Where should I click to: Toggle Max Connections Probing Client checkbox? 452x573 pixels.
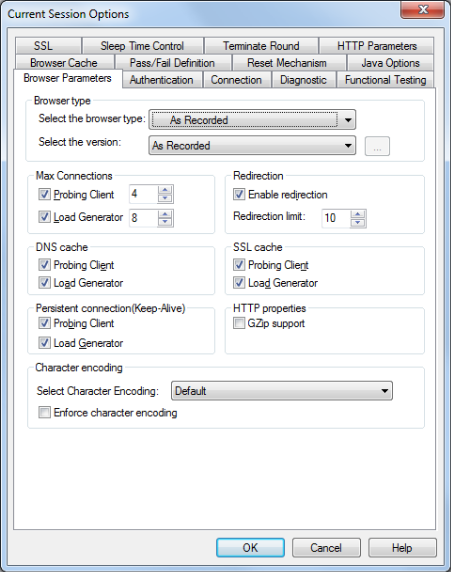click(x=44, y=194)
